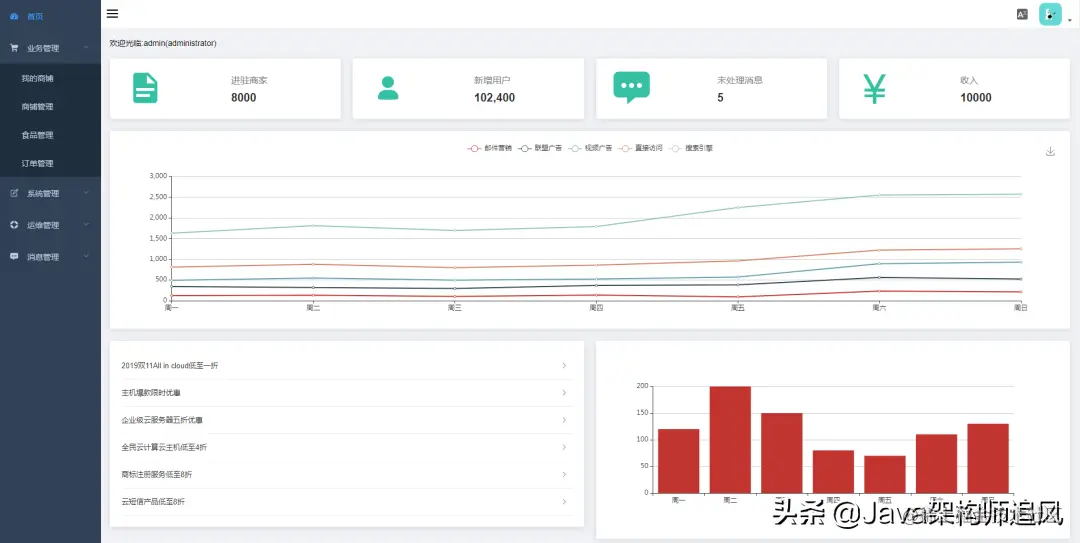Toggle 直接访问 series in chart legend

(x=641, y=148)
